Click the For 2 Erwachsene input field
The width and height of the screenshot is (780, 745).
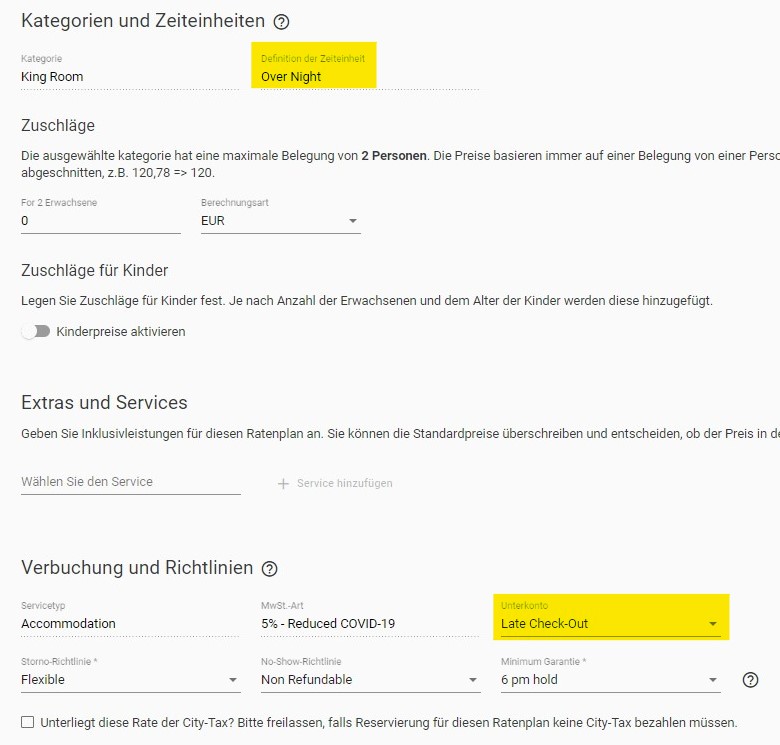click(x=100, y=221)
